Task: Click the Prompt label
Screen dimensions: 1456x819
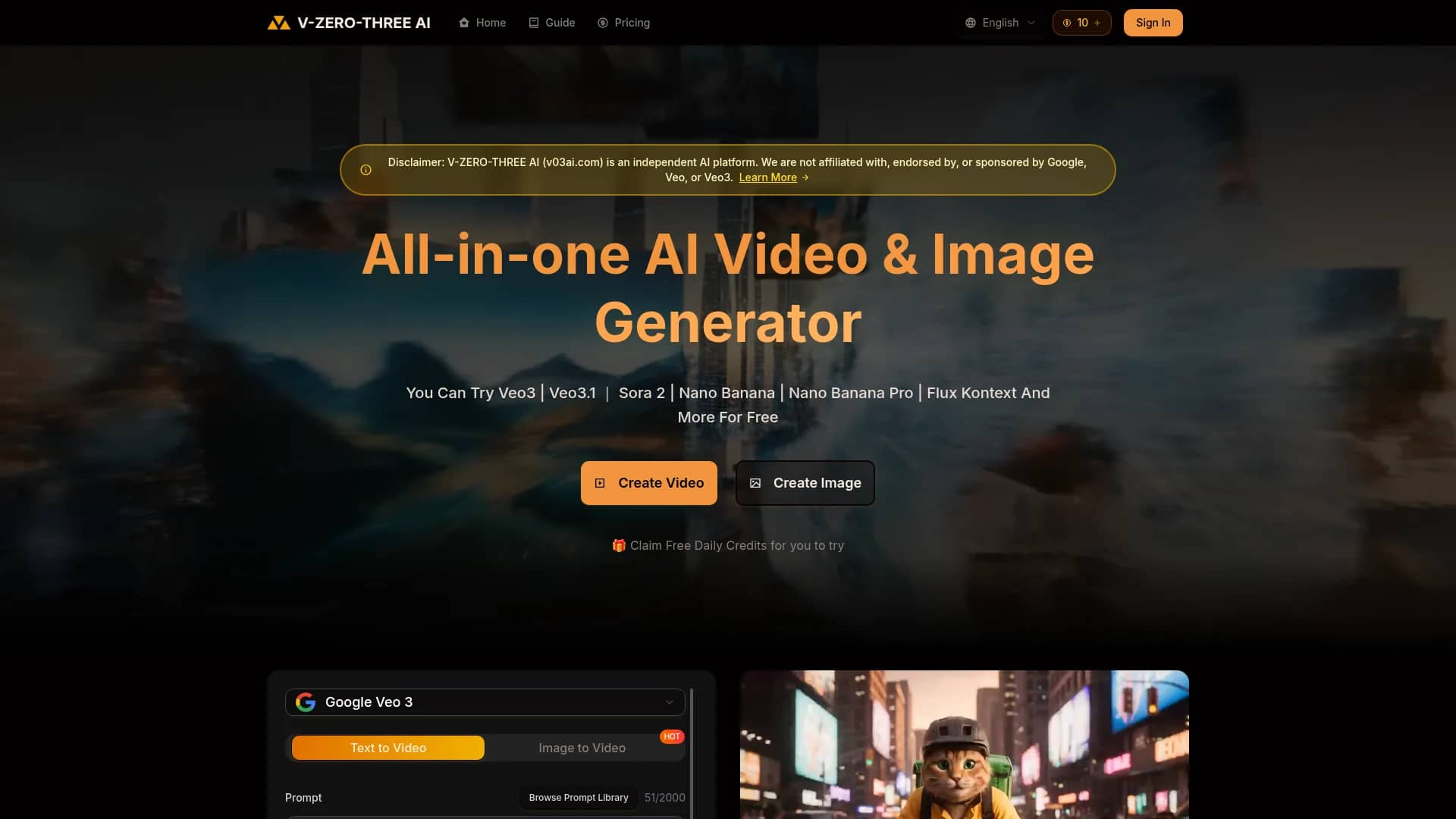Action: pyautogui.click(x=303, y=798)
